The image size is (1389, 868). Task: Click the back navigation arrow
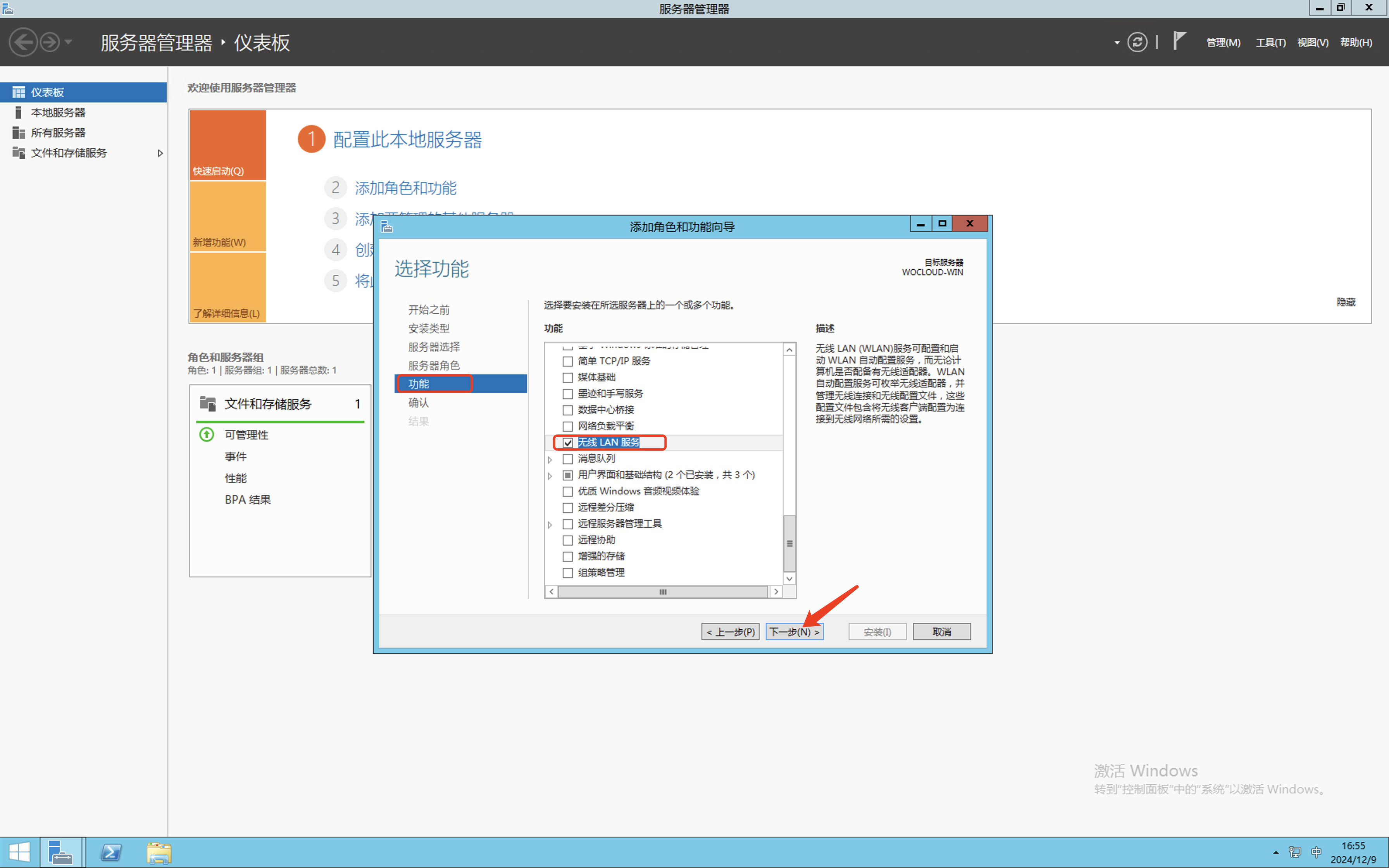24,42
